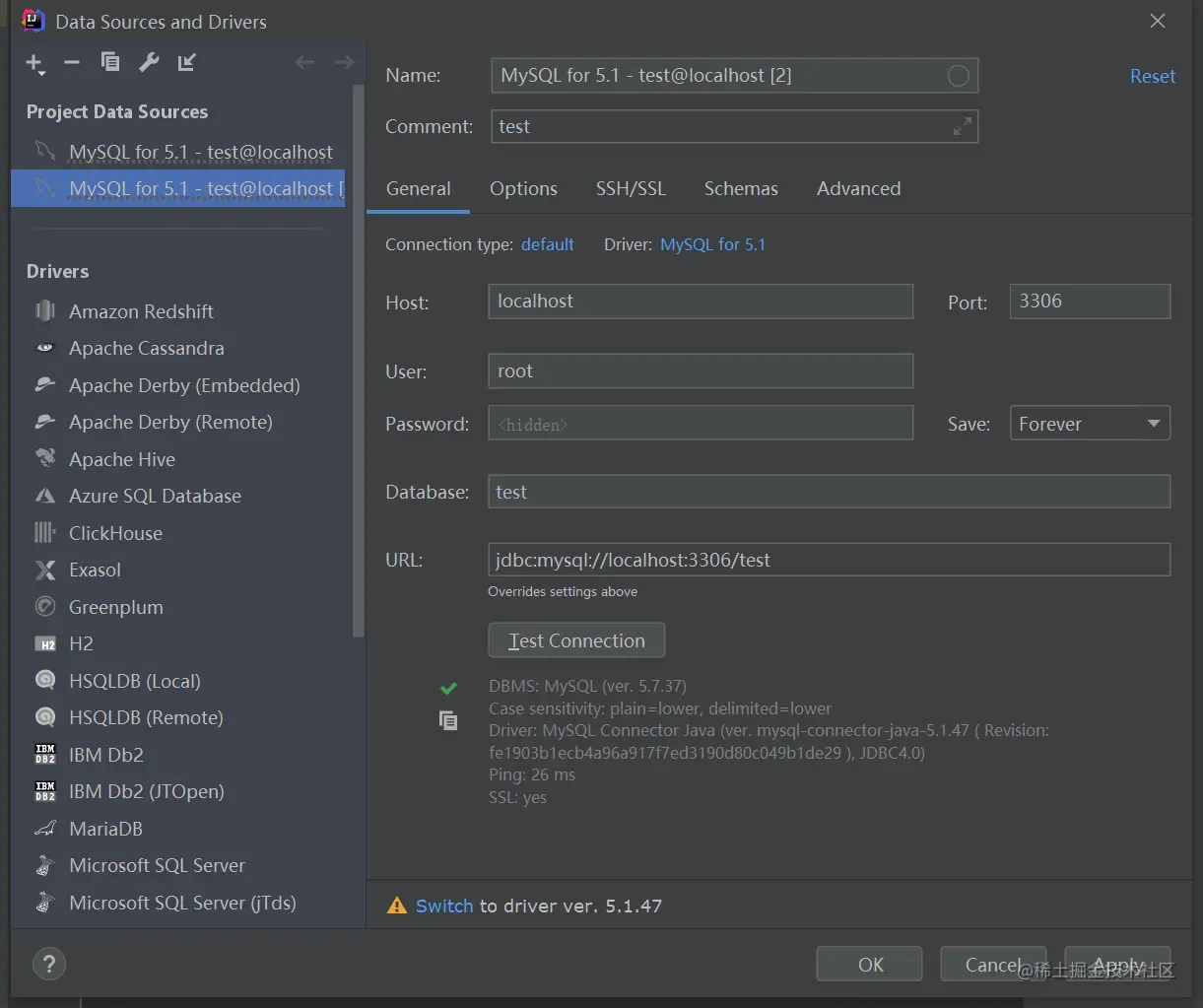The height and width of the screenshot is (1008, 1203).
Task: Focus the JDBC URL field
Action: pos(829,560)
